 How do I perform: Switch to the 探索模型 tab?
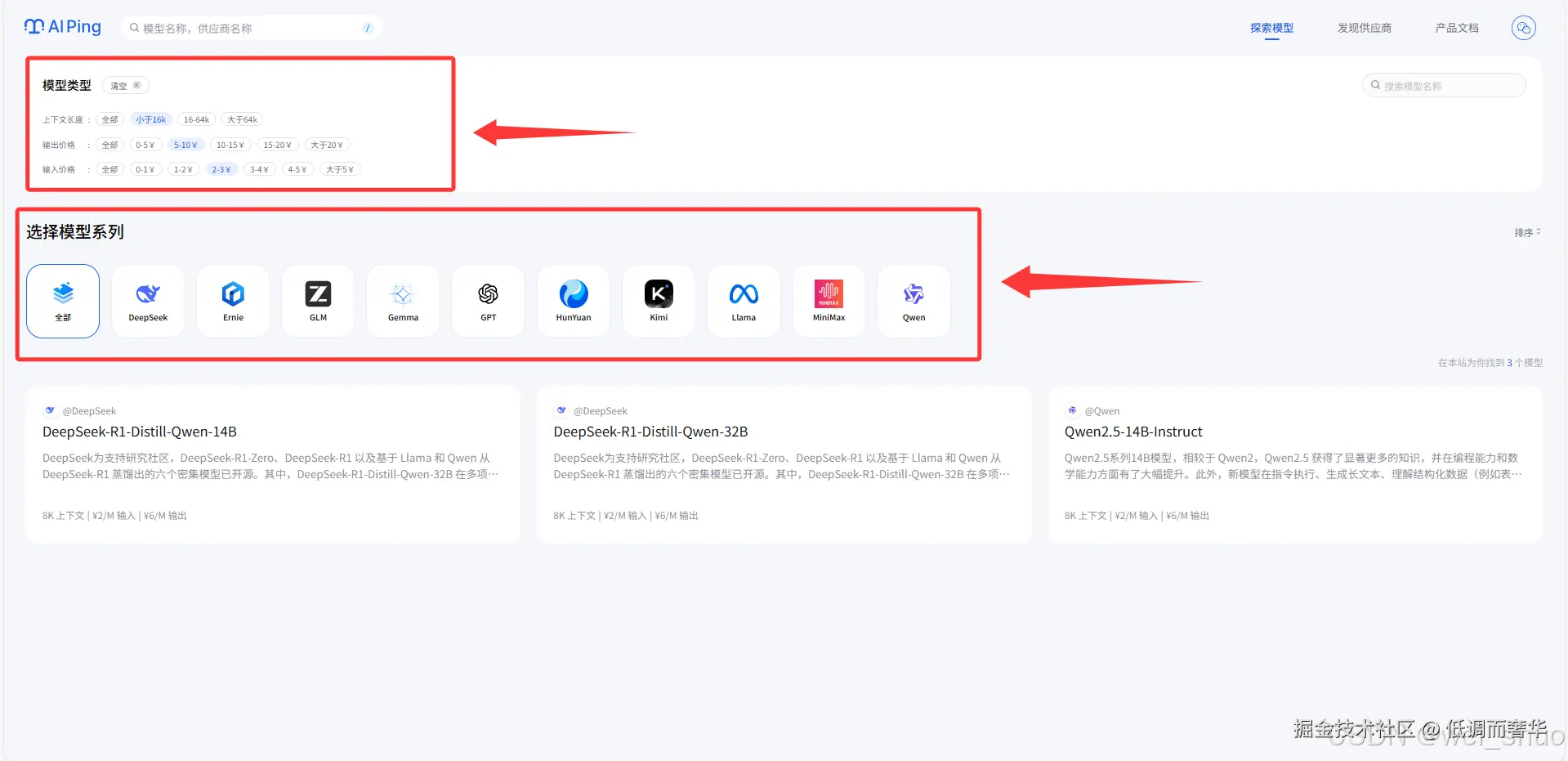tap(1271, 28)
